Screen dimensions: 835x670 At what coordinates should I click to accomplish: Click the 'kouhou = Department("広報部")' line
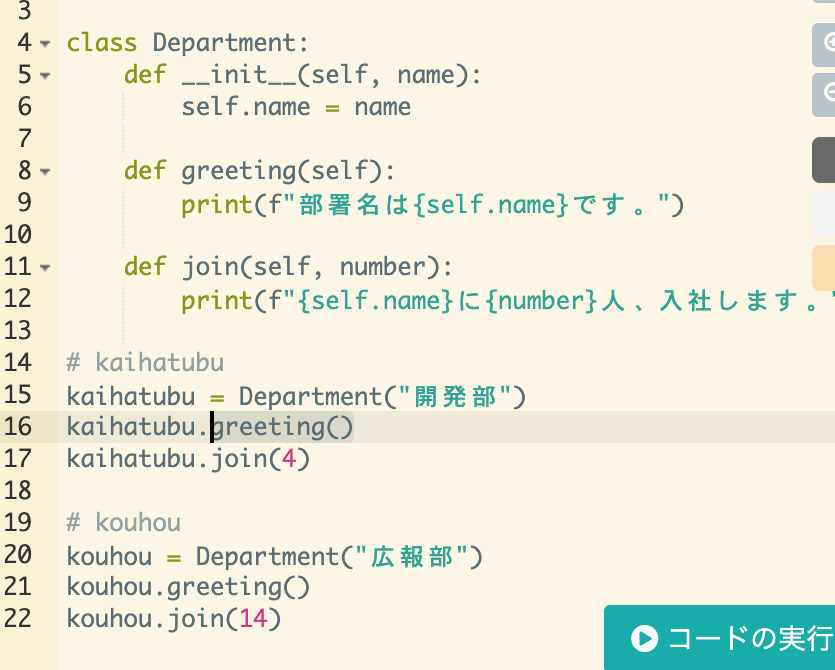click(x=275, y=556)
